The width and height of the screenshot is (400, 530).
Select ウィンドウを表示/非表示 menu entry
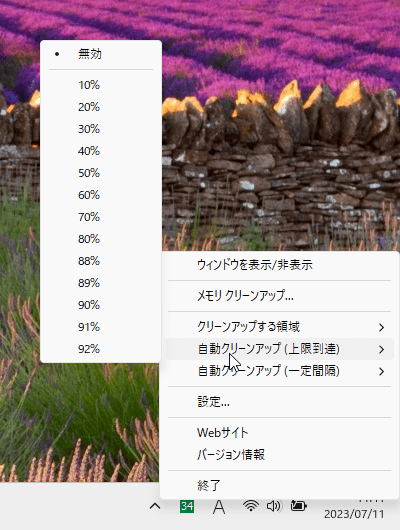pos(279,265)
